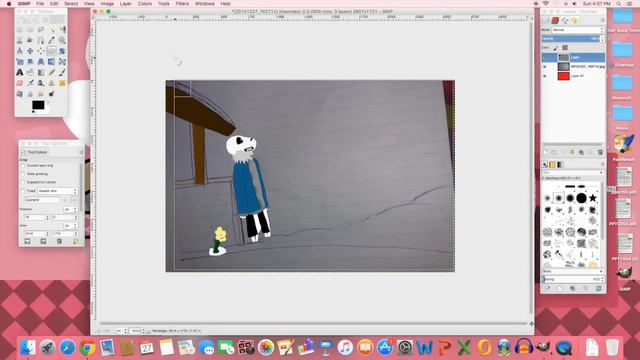640x360 pixels.
Task: Switch to the Paths tab
Action: pyautogui.click(x=565, y=20)
